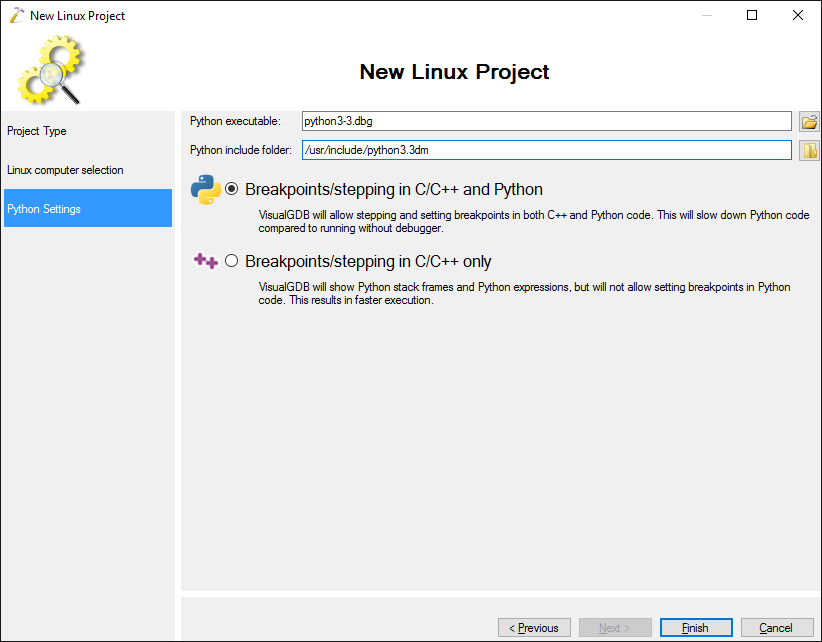Close the New Linux Project dialog

click(x=798, y=16)
